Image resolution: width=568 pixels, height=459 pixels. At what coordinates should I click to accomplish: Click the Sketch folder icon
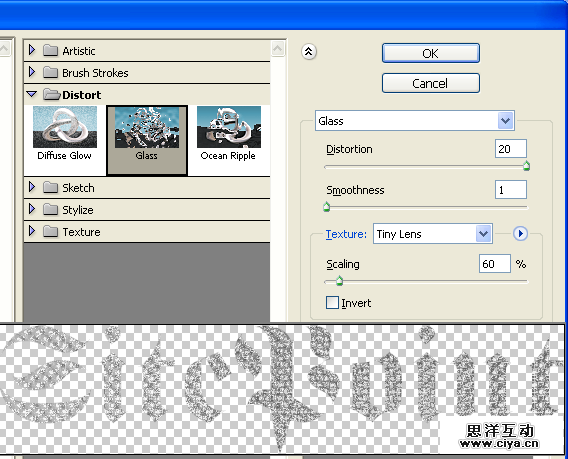tap(50, 188)
